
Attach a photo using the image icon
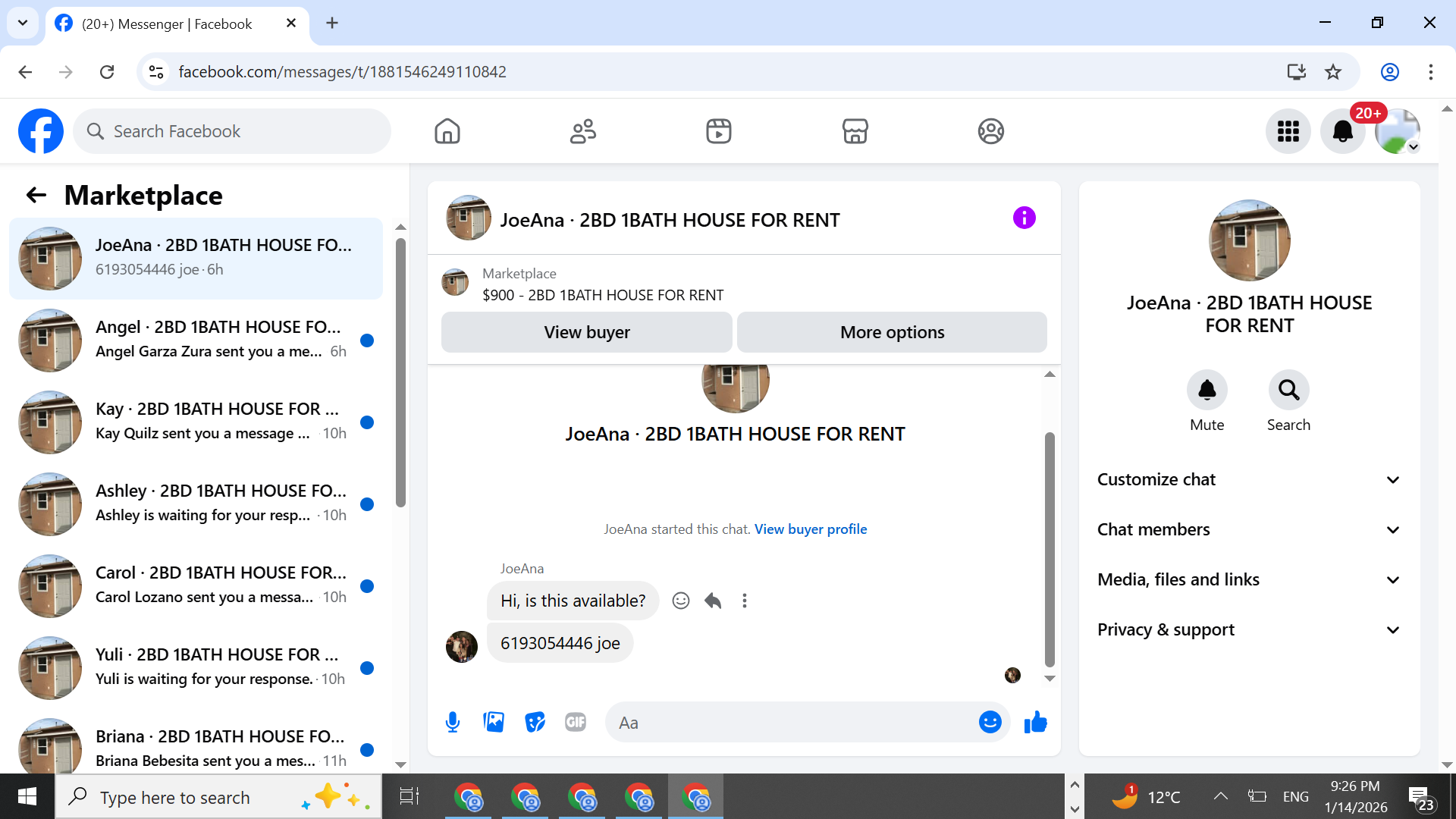coord(494,722)
